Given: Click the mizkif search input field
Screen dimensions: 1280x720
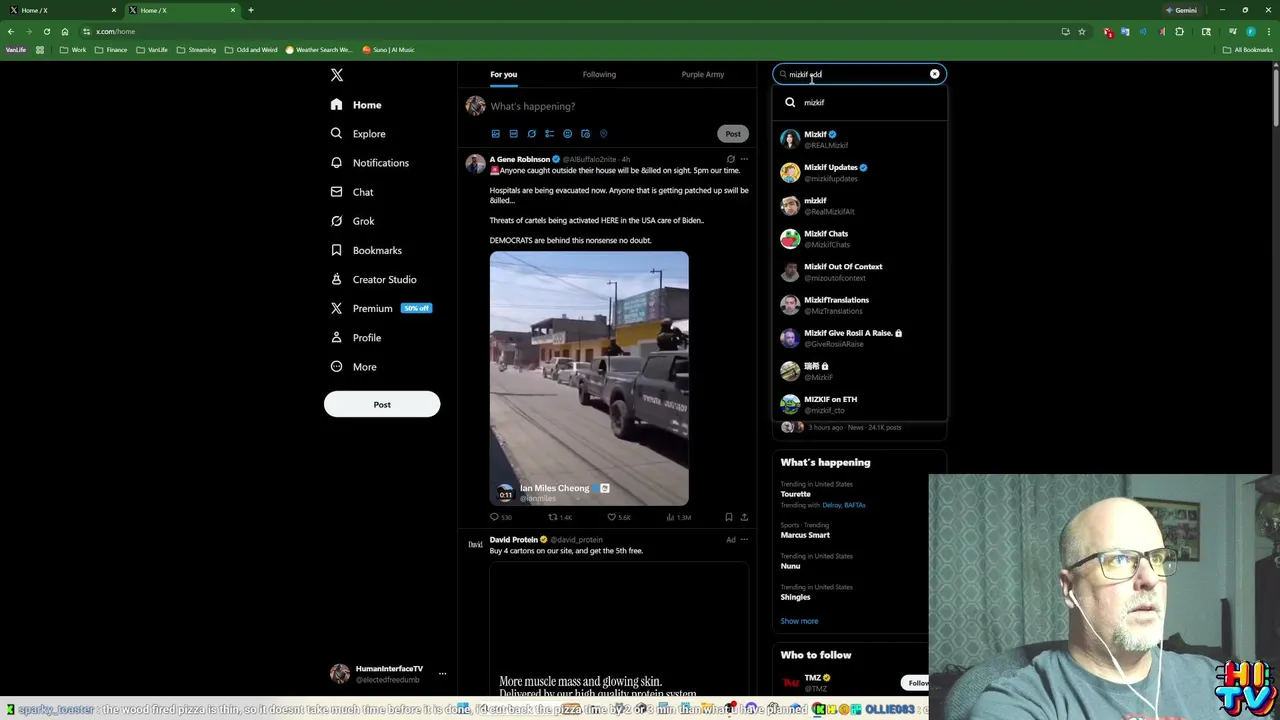Looking at the screenshot, I should [x=857, y=74].
